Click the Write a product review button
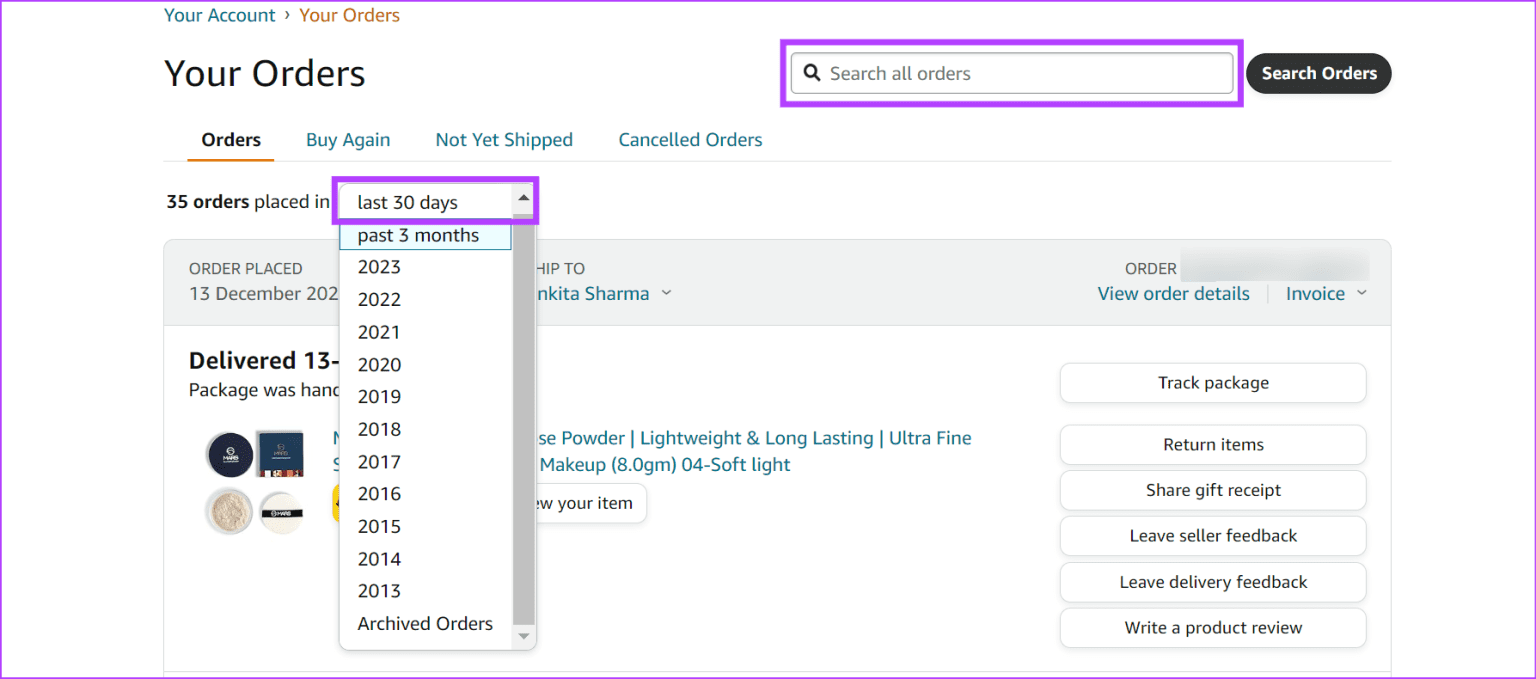 click(1212, 628)
